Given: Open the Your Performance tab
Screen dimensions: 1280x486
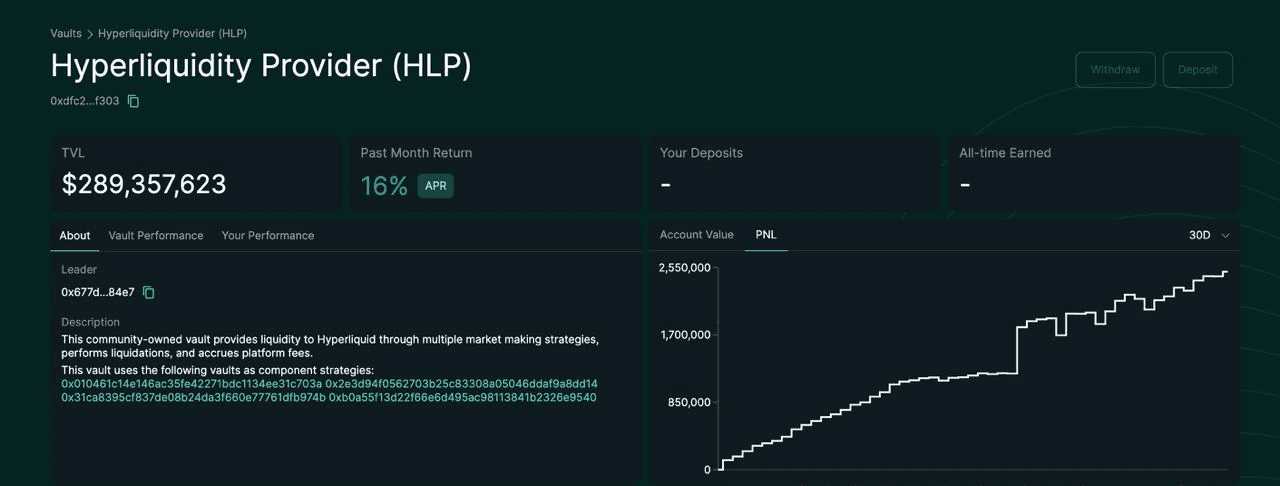Looking at the screenshot, I should pos(268,236).
